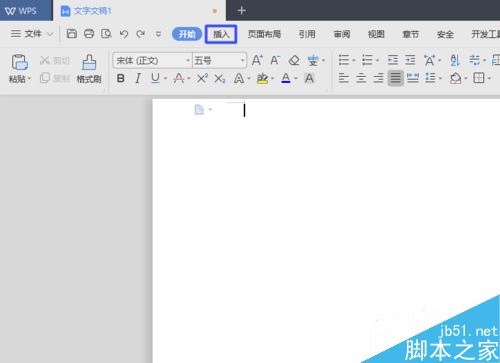Click the distributed alignment icon
This screenshot has width=500, height=363.
tap(413, 78)
